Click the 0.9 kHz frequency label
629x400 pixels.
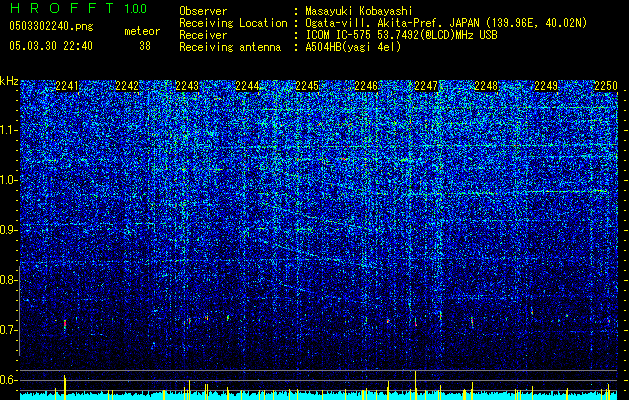(8, 230)
